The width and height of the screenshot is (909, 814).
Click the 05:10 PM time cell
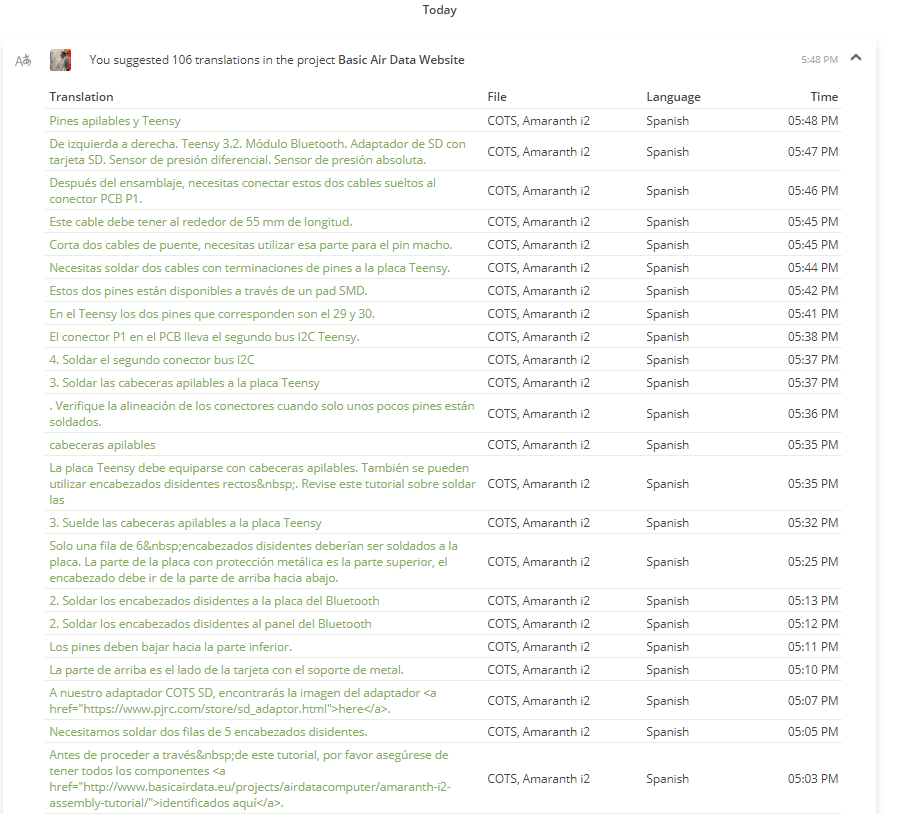coord(813,670)
